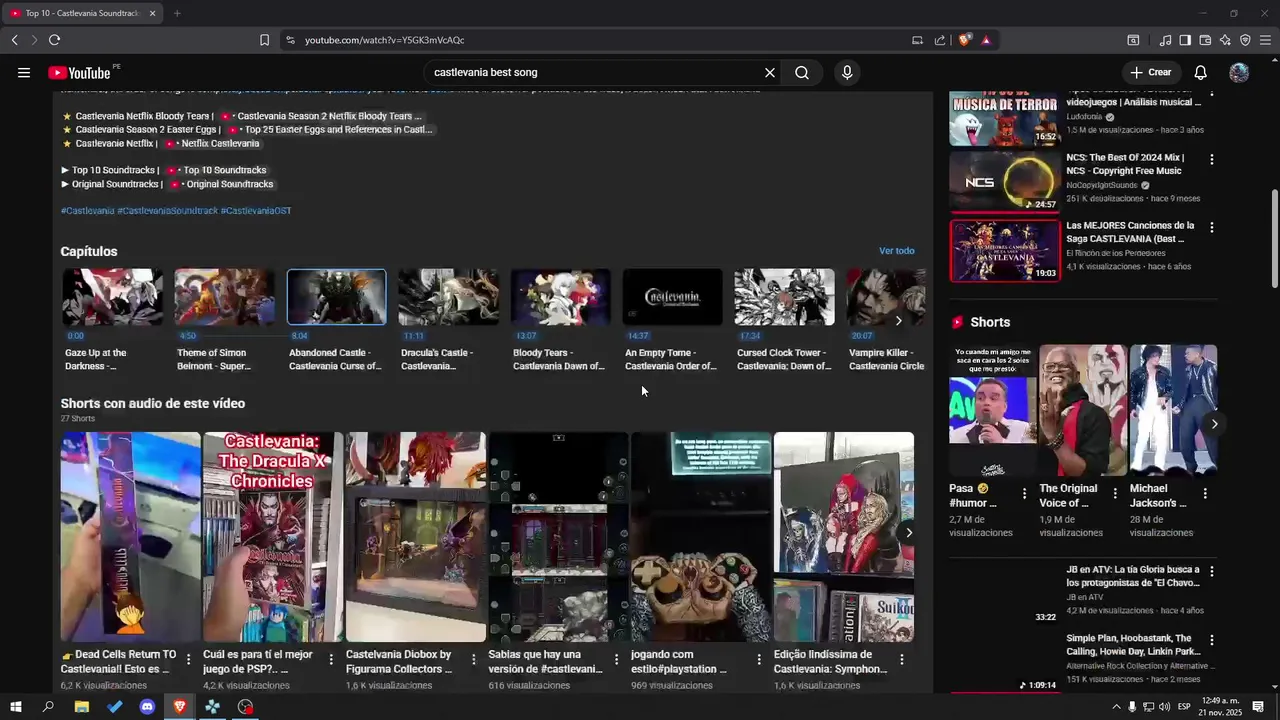Open options for Castelvania Diobox short
The image size is (1280, 720).
(x=474, y=660)
